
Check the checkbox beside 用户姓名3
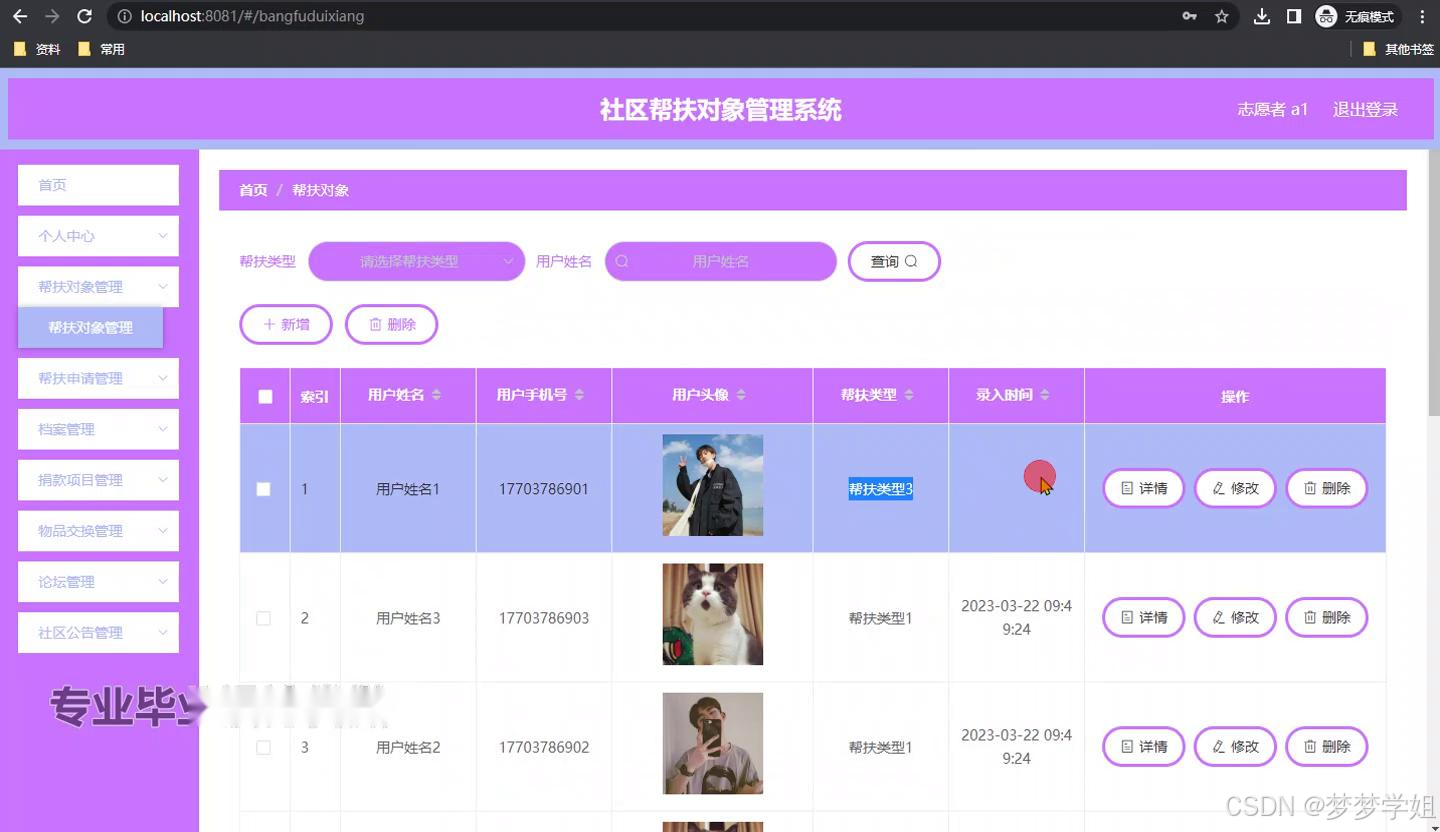pos(264,618)
